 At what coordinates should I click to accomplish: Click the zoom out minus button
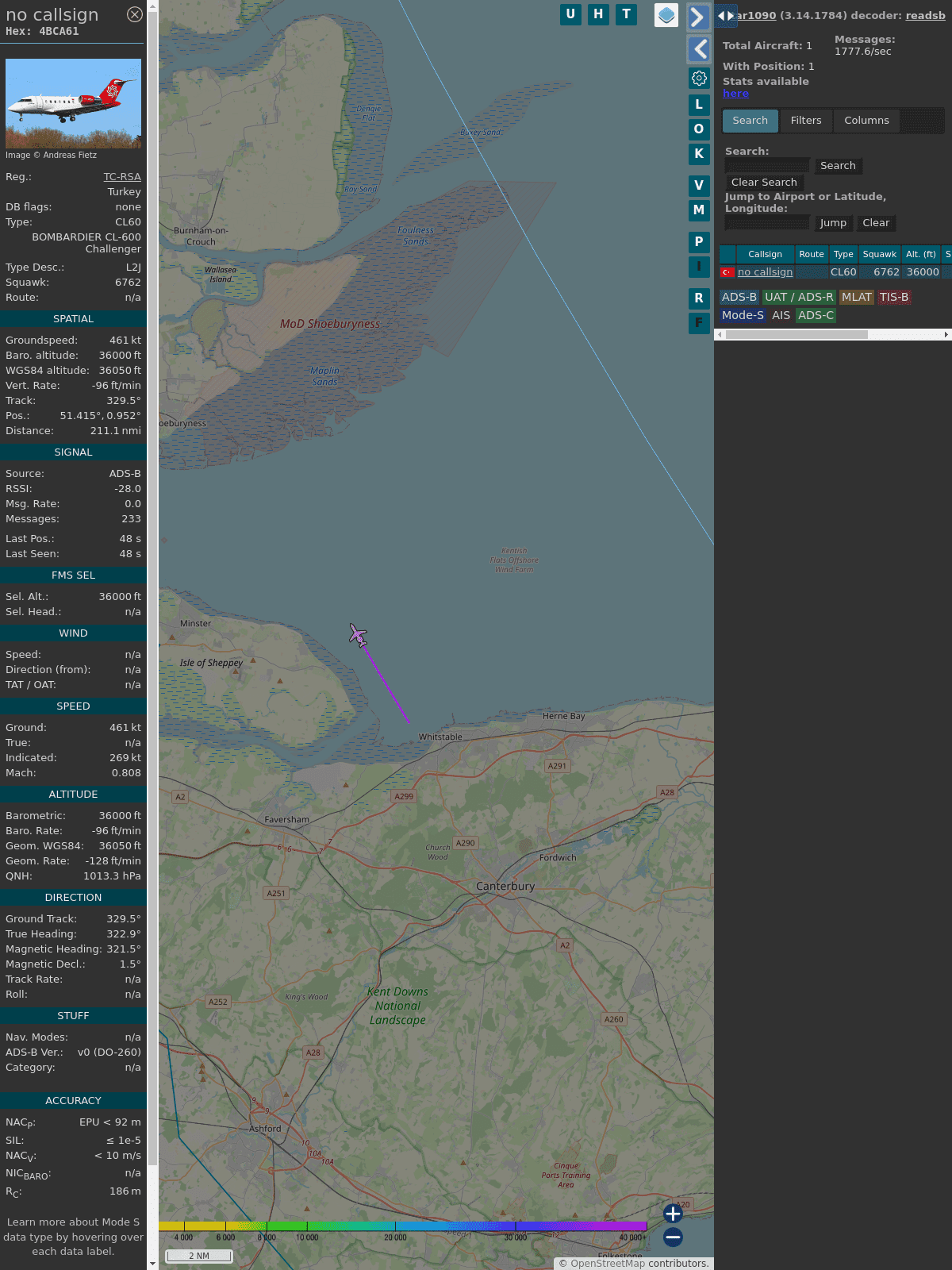[673, 1237]
